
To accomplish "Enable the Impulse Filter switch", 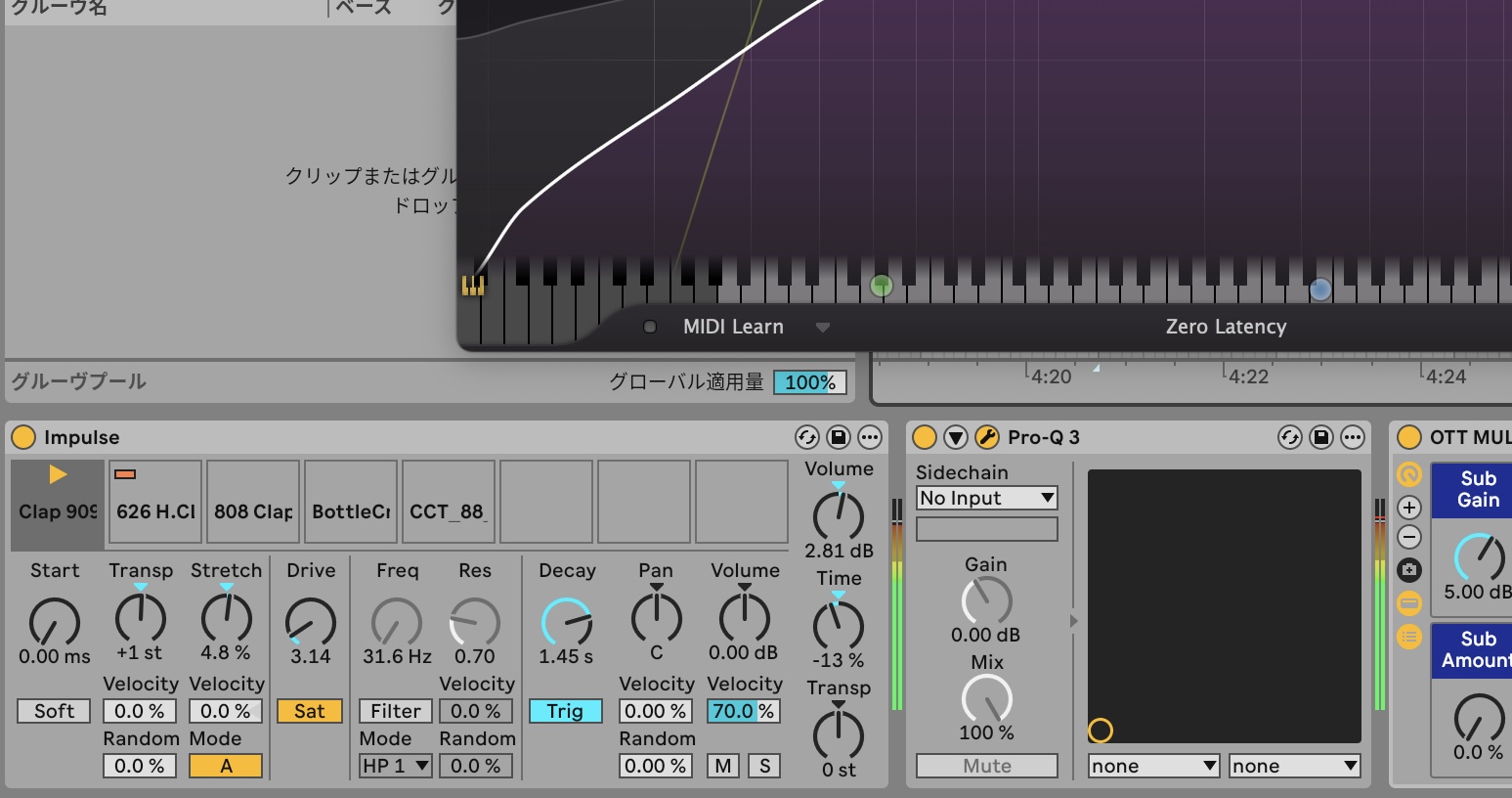I will pyautogui.click(x=396, y=711).
